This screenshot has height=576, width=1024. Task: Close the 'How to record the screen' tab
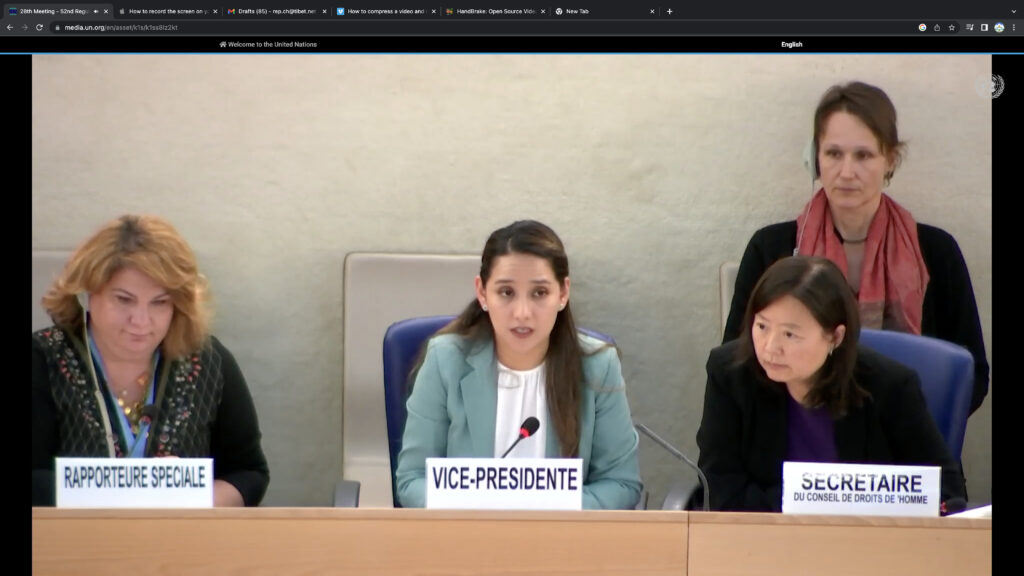[x=215, y=11]
